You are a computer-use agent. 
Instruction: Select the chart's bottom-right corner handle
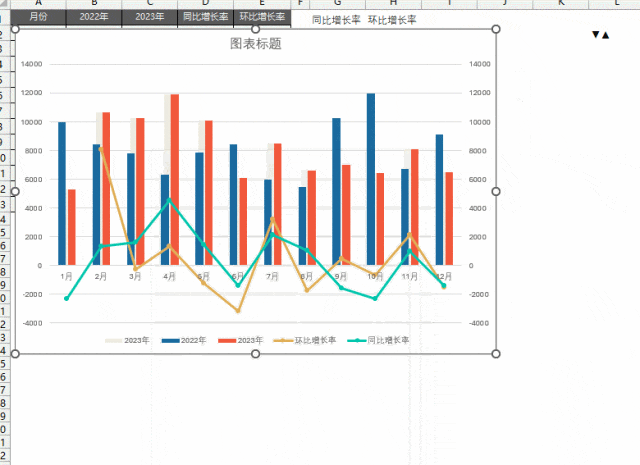coord(496,354)
